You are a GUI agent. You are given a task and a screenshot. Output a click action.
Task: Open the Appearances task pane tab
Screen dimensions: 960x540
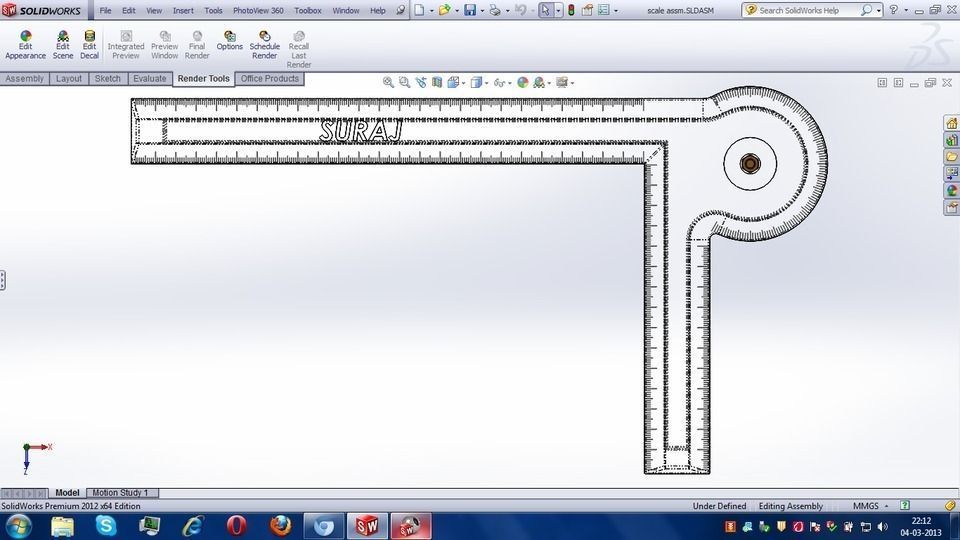pos(951,190)
